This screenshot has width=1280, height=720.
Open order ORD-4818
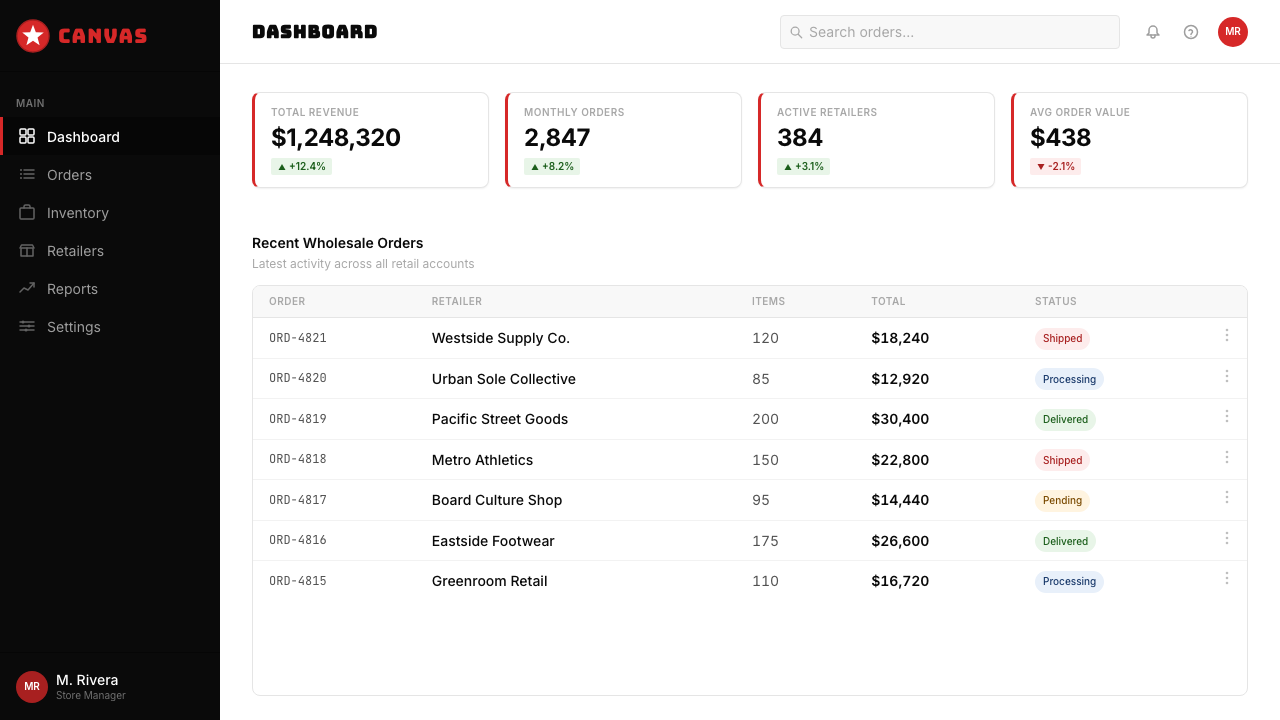tap(298, 459)
